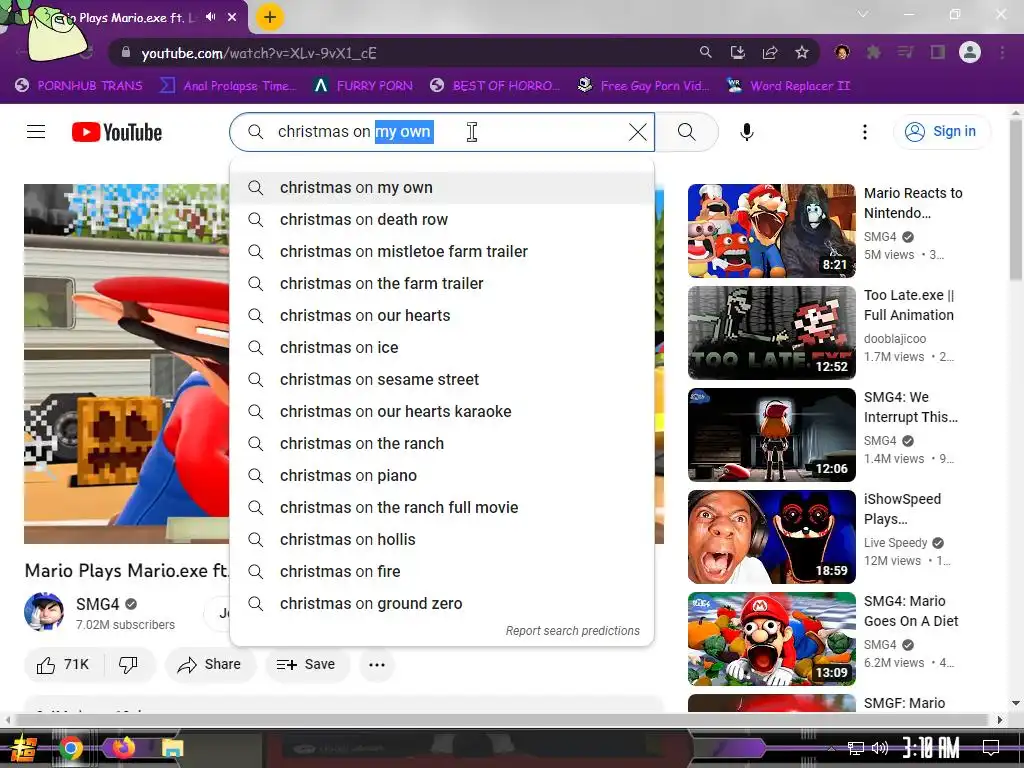Click the browser address bar URL
1024x768 pixels.
click(x=259, y=53)
